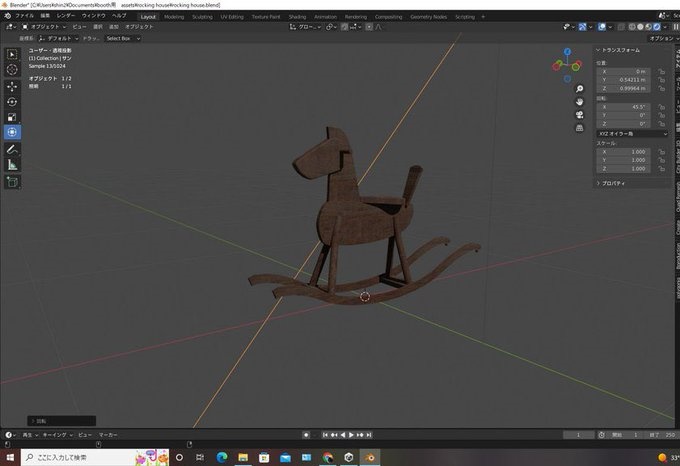Open the ウィンドウ menu
680x466 pixels.
click(x=93, y=16)
